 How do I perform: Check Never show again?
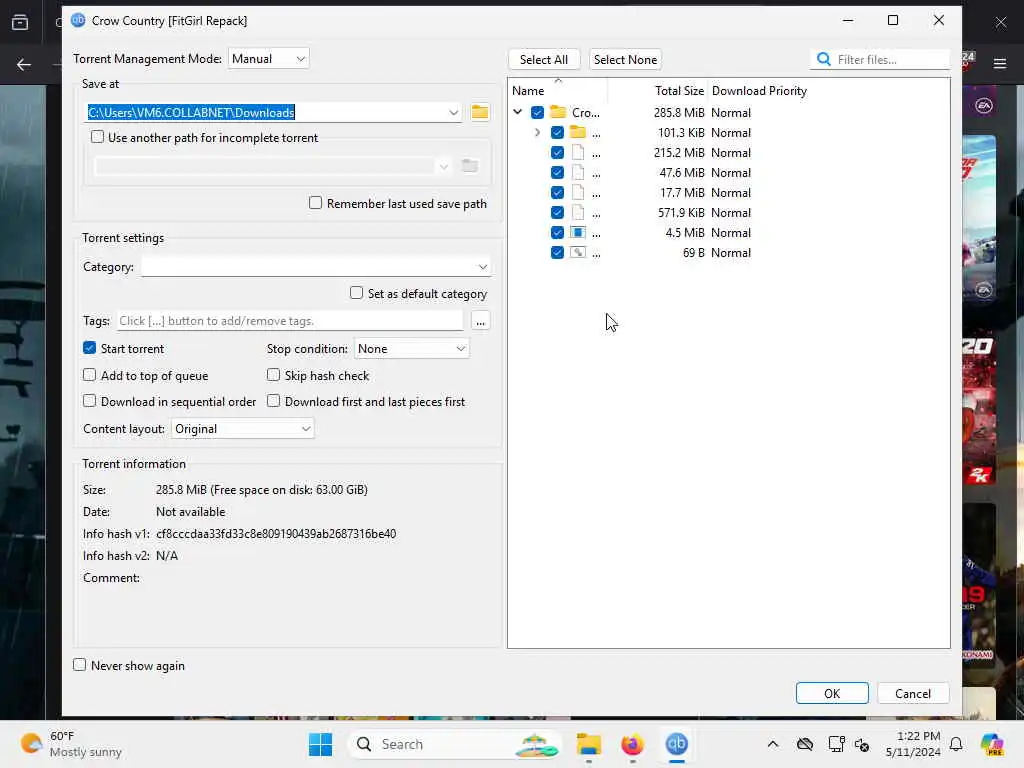click(80, 665)
